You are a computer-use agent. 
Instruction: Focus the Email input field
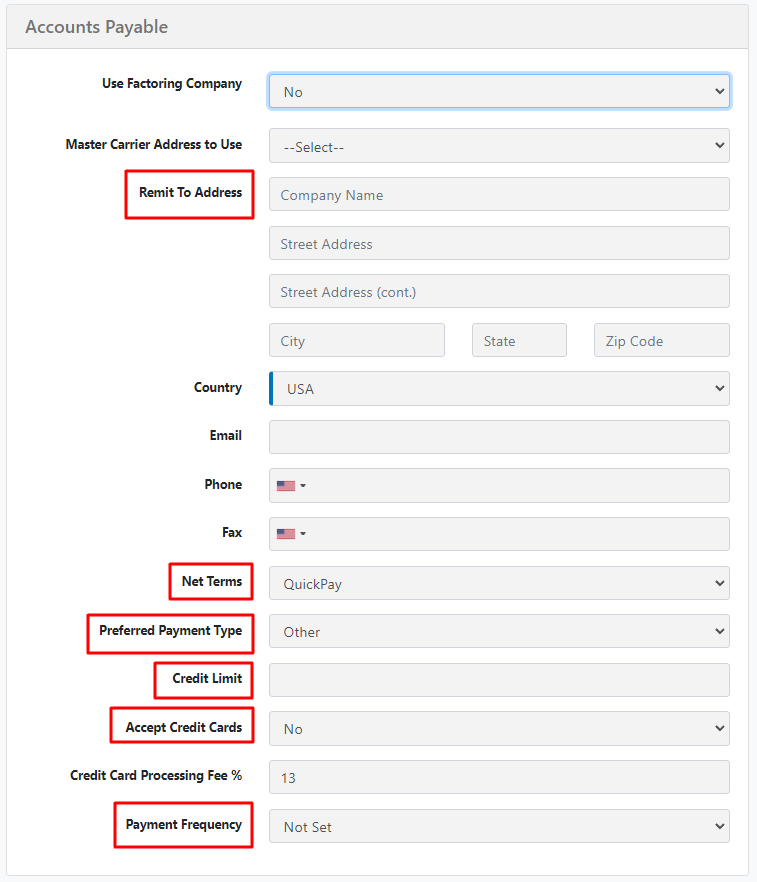(x=499, y=437)
